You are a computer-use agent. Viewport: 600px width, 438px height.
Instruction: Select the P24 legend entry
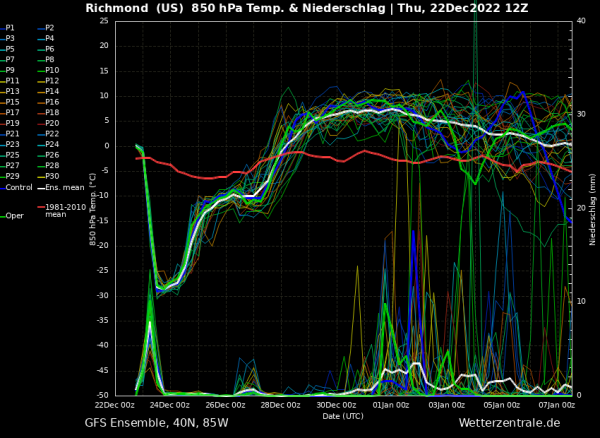click(52, 144)
